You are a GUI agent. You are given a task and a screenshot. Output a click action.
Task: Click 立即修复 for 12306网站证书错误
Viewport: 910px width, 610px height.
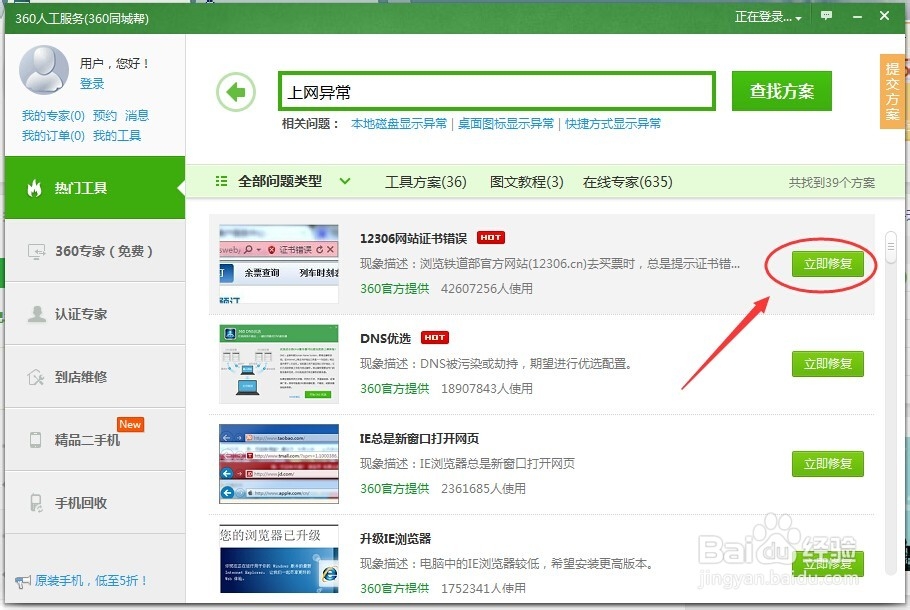(x=828, y=264)
